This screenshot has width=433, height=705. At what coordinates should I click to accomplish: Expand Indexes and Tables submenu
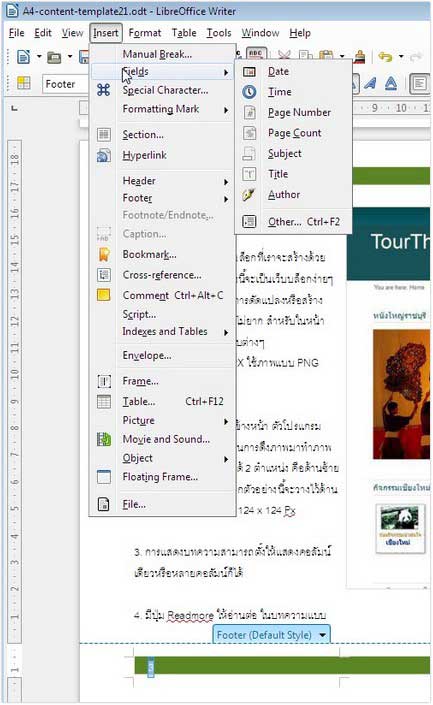pyautogui.click(x=163, y=332)
